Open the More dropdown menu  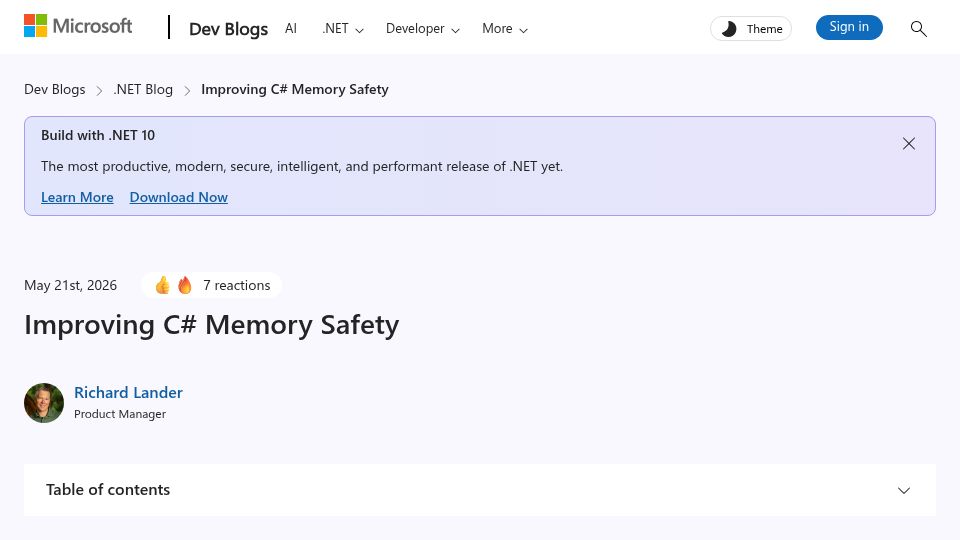504,29
